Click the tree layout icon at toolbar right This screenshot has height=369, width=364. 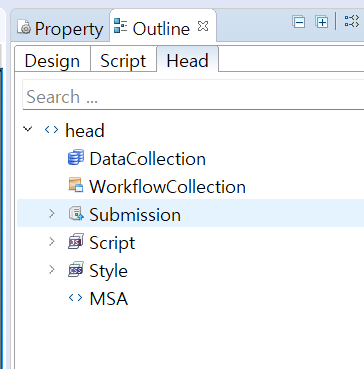[x=351, y=21]
